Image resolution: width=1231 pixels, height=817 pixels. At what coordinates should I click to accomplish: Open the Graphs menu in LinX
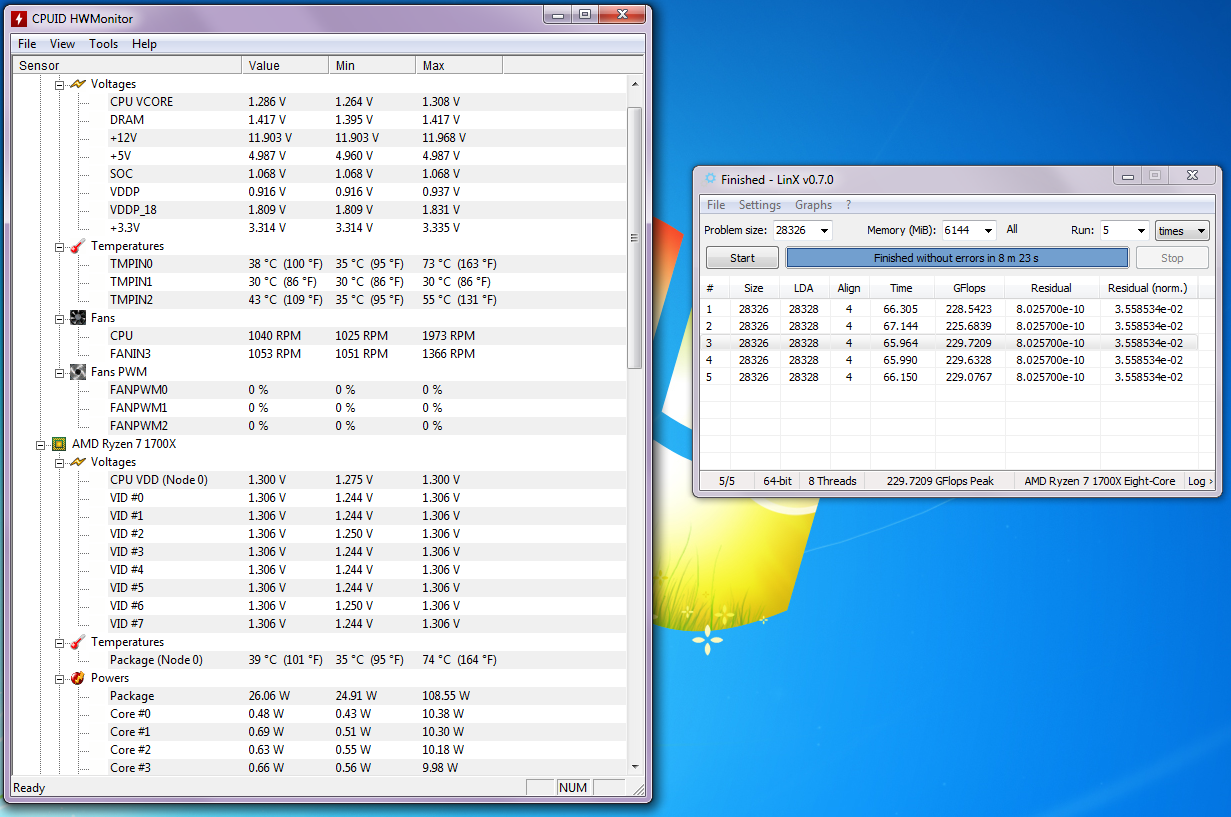813,205
